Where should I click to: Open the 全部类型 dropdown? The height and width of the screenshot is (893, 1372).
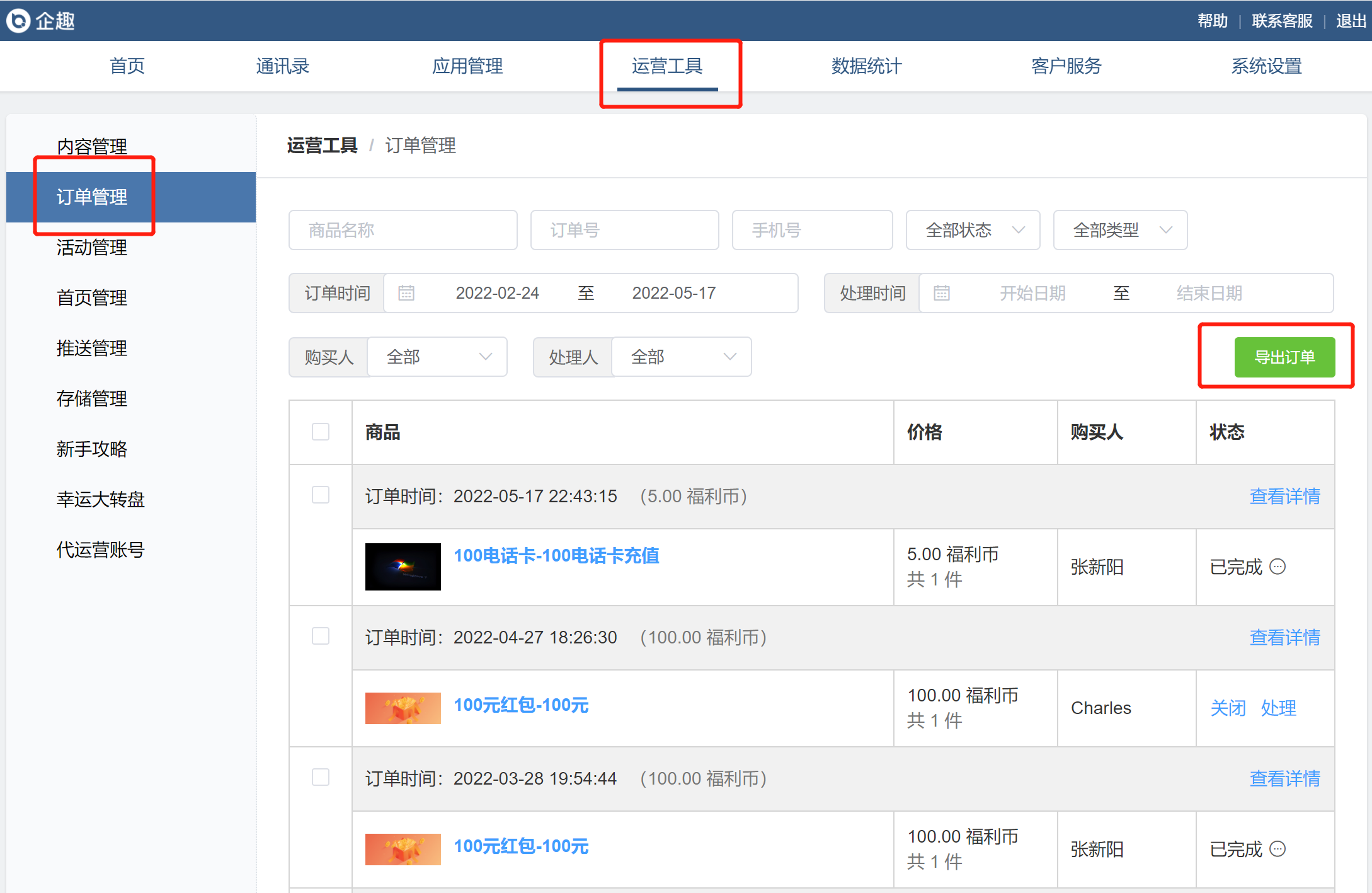(x=1120, y=230)
